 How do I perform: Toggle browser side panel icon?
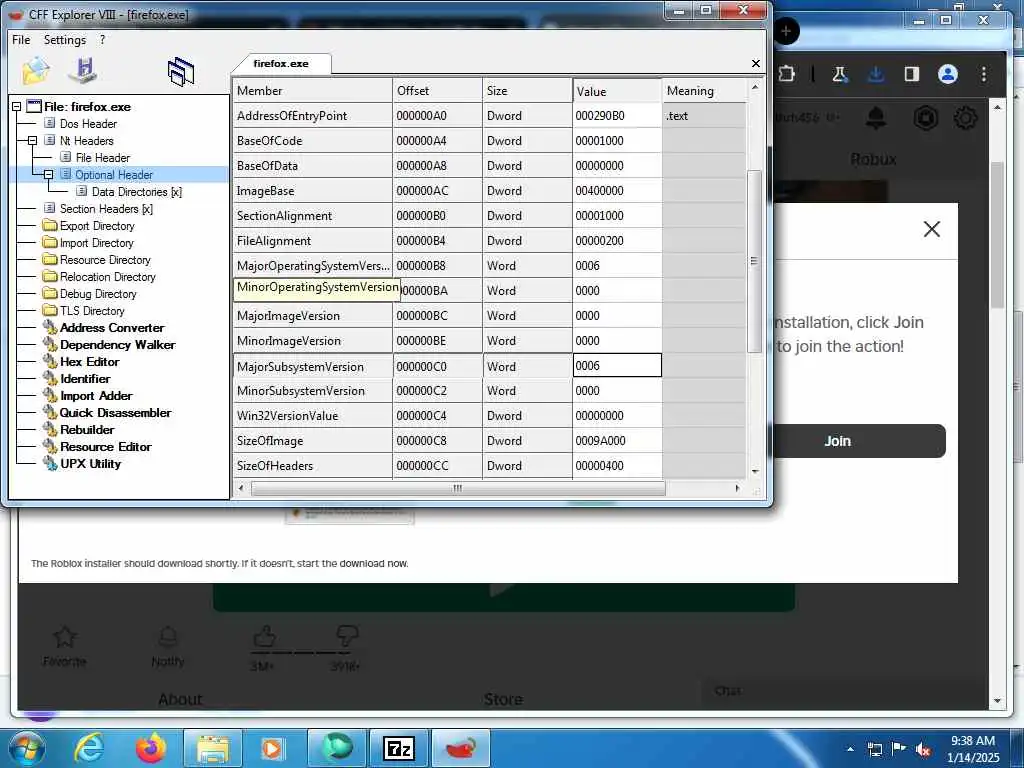[912, 74]
